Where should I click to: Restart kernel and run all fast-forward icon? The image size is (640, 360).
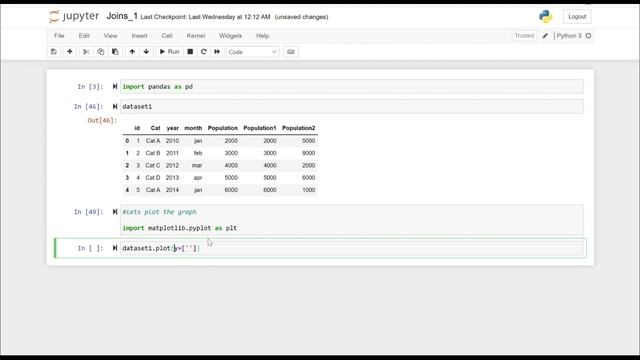pos(217,52)
